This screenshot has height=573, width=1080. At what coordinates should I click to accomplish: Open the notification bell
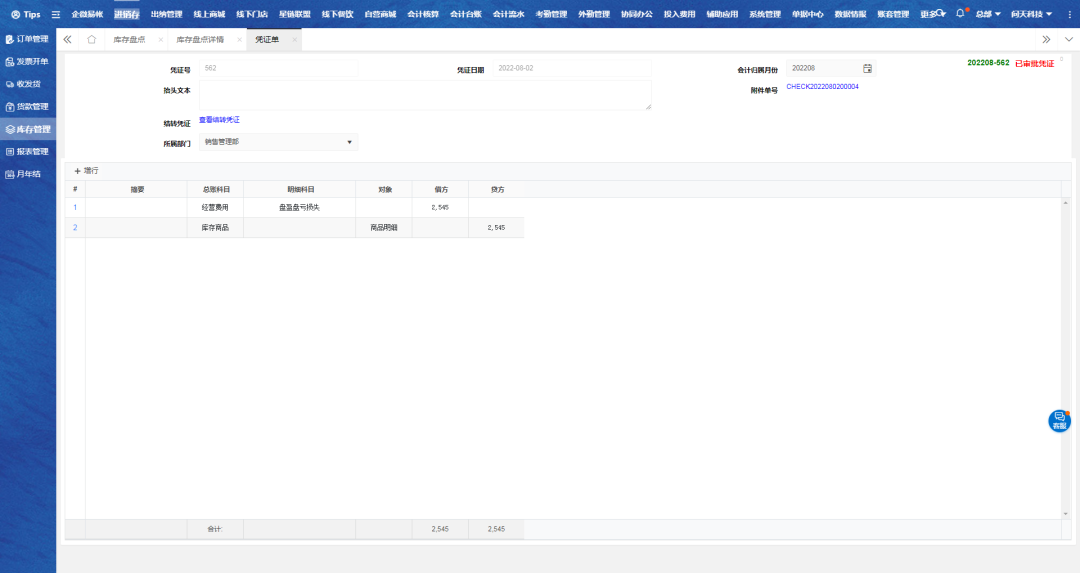(960, 14)
